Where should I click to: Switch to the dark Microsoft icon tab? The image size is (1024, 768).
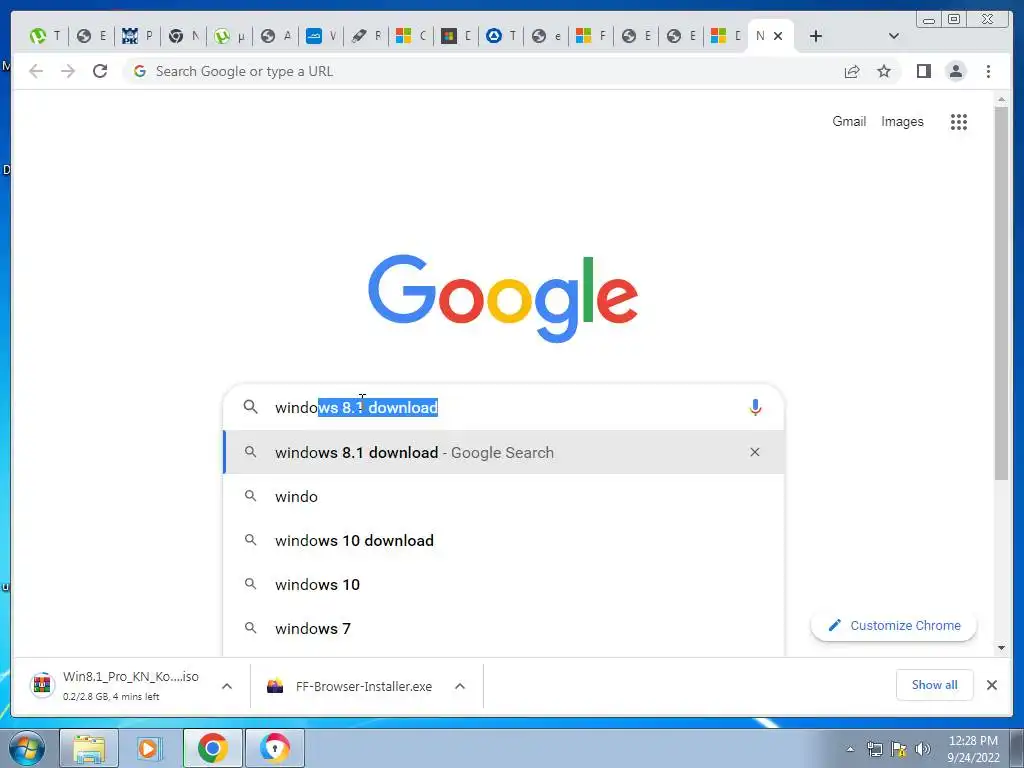456,36
